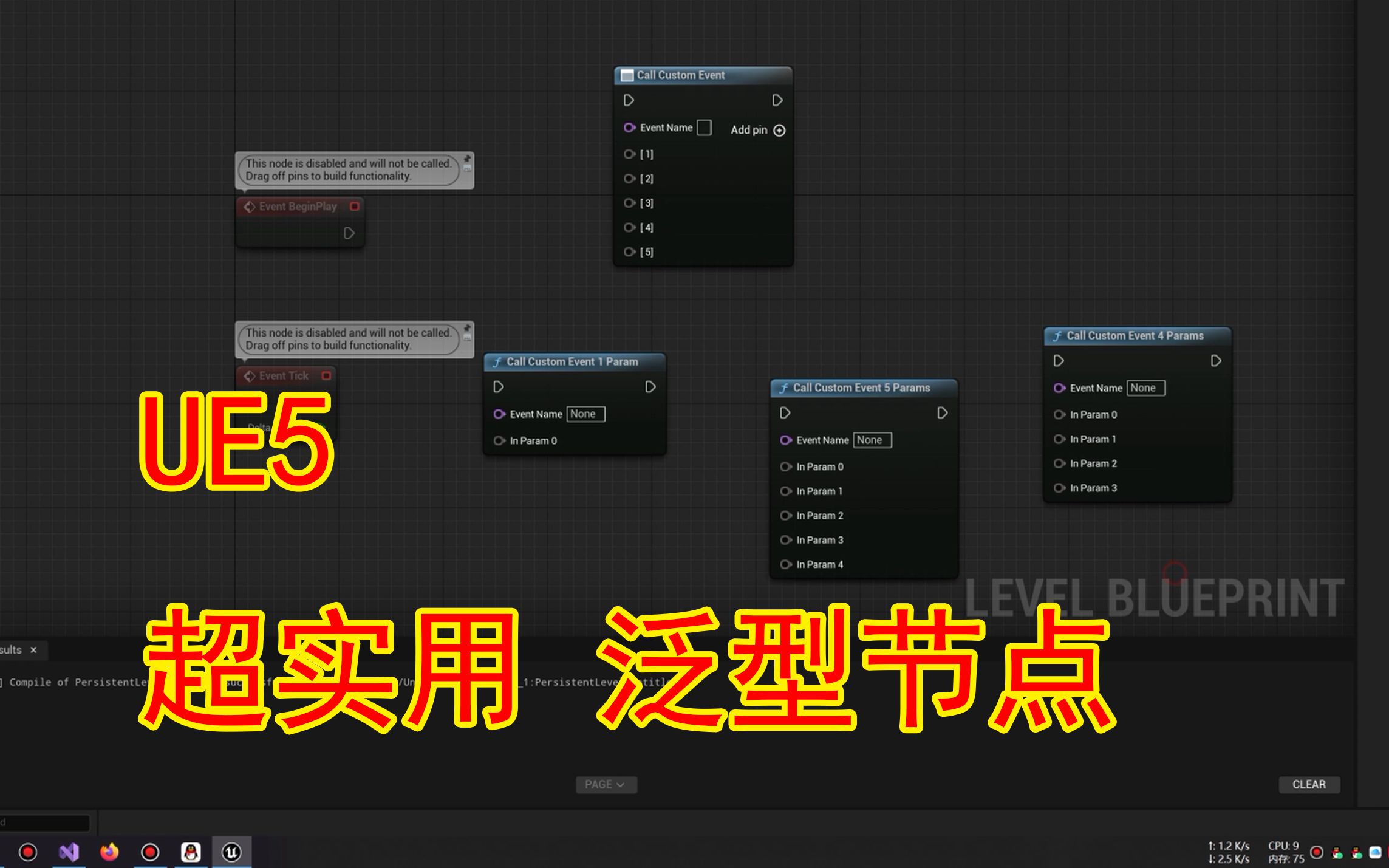Click In Param 1 pin on 5 Params node
The height and width of the screenshot is (868, 1389).
(786, 491)
